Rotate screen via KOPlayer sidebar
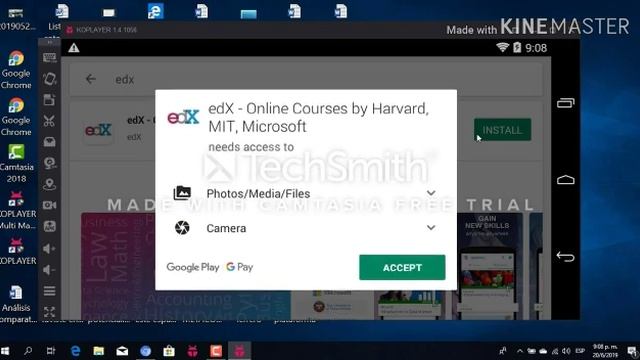Image resolution: width=640 pixels, height=360 pixels. coord(49,79)
